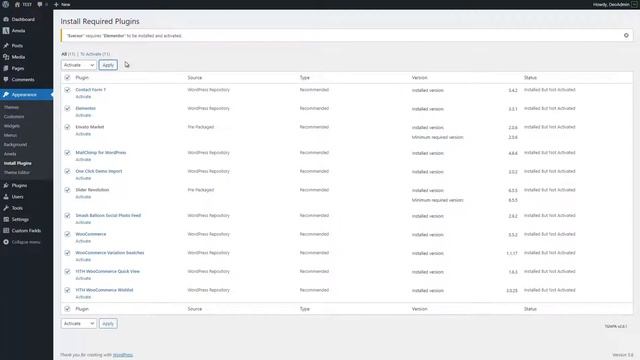Open the Comments sidebar icon
The height and width of the screenshot is (360, 640).
point(6,80)
